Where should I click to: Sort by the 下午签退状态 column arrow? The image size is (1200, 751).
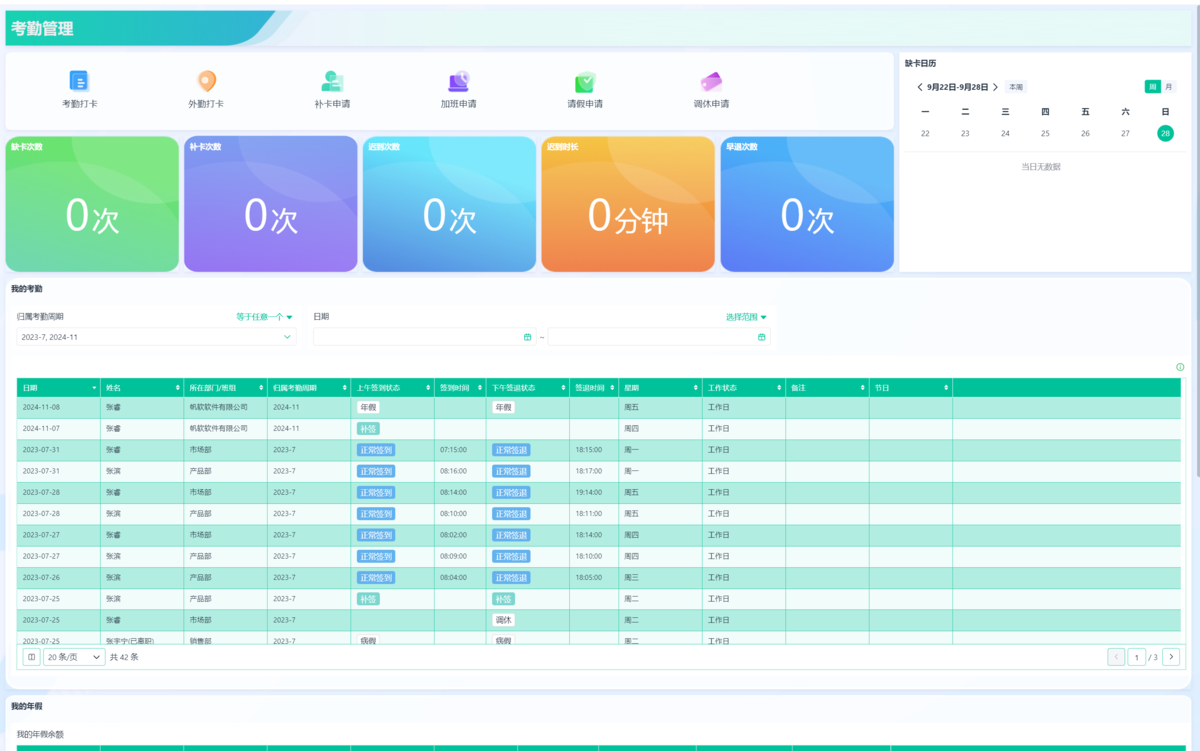[x=563, y=387]
